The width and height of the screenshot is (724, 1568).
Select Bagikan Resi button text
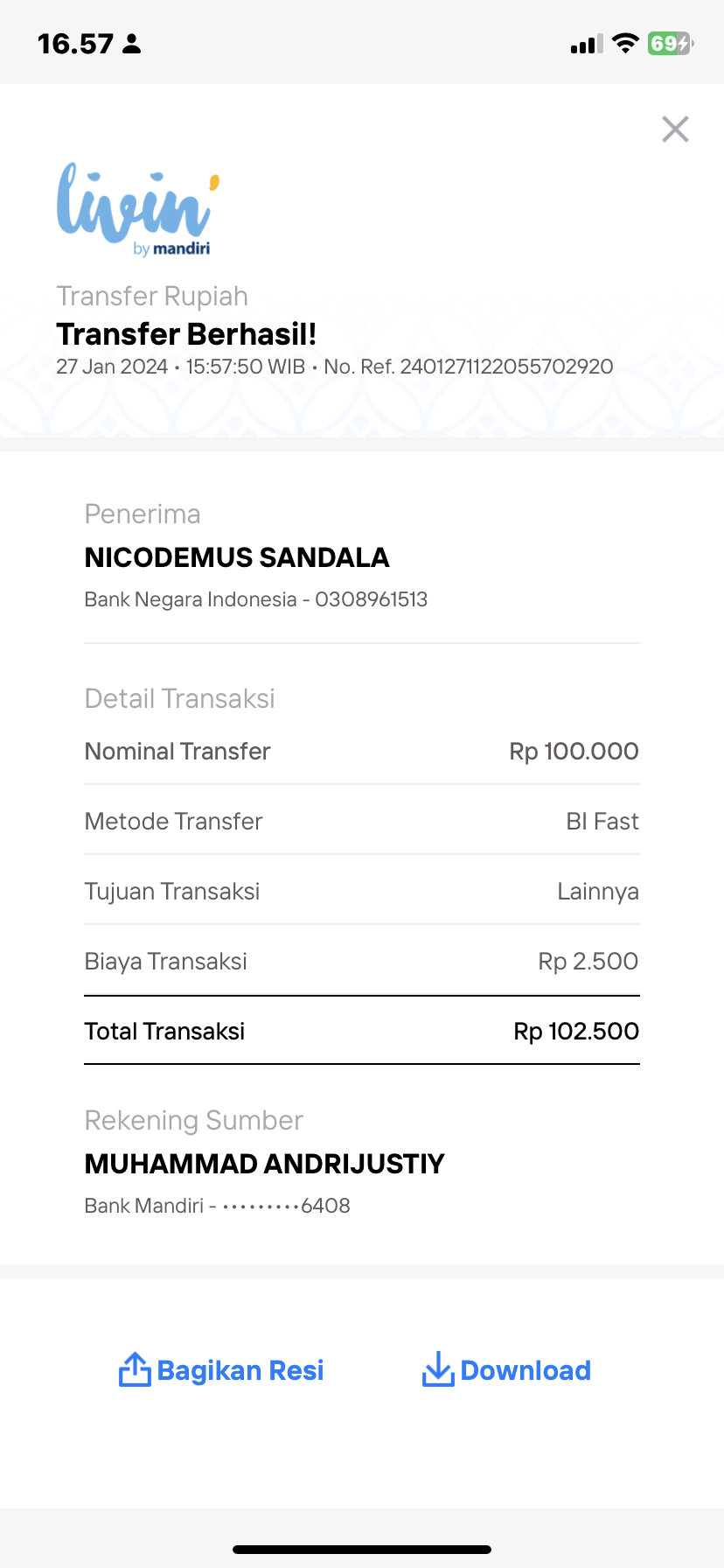240,1370
